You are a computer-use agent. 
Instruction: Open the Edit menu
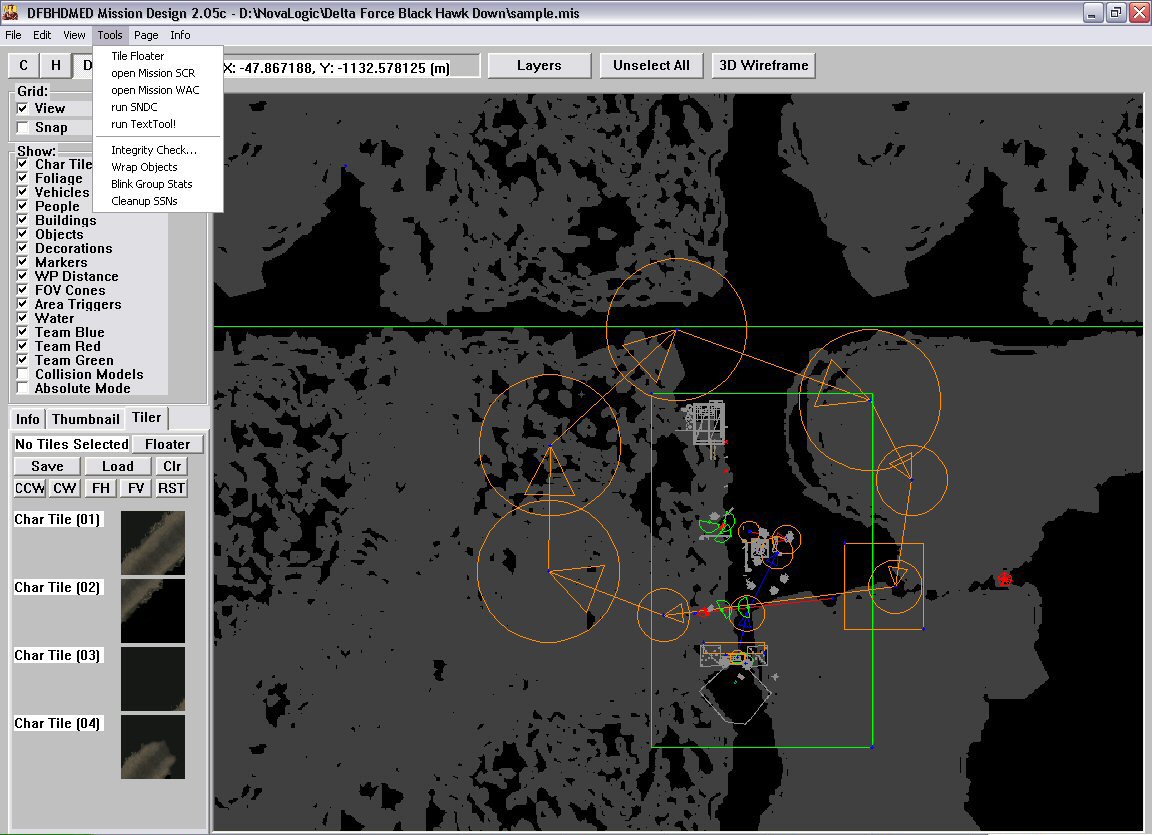tap(42, 35)
